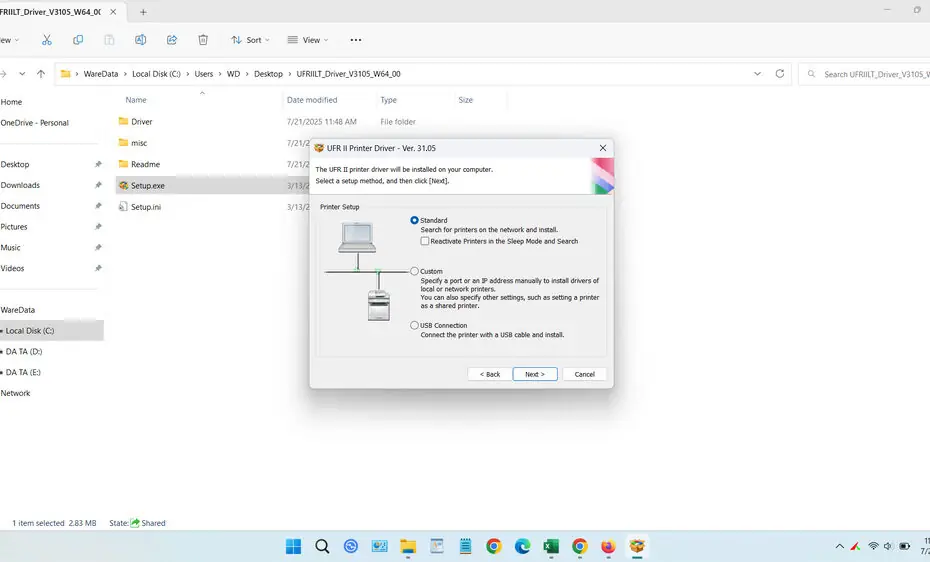Image resolution: width=930 pixels, height=562 pixels.
Task: Expand chevron after Desktop in breadcrumb
Action: (290, 74)
